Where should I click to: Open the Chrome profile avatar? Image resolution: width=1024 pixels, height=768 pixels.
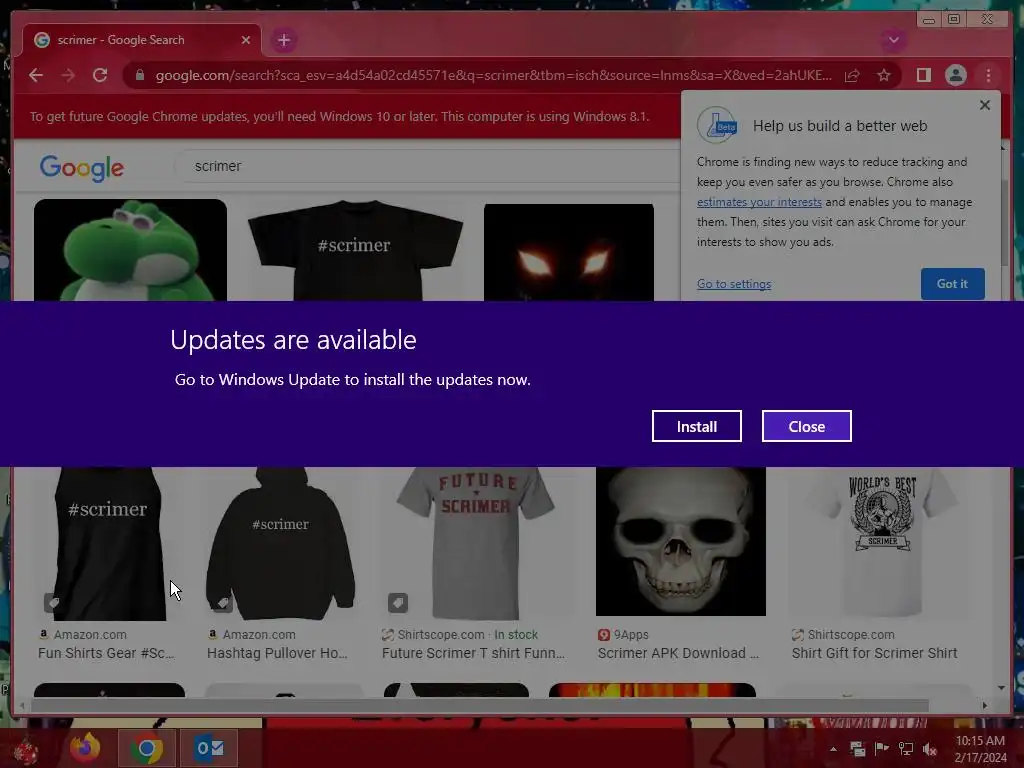tap(955, 76)
